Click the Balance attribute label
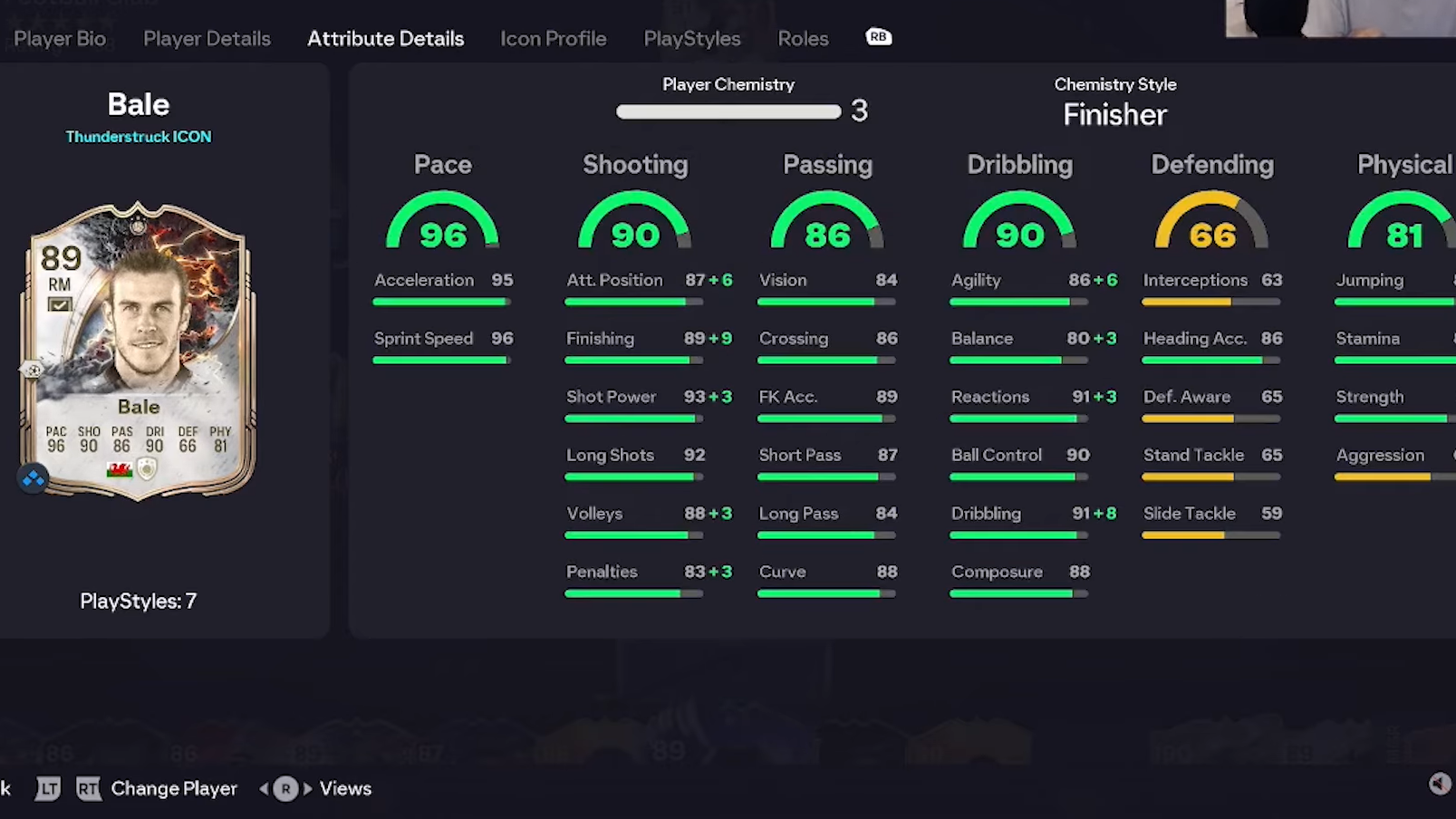 pyautogui.click(x=982, y=339)
